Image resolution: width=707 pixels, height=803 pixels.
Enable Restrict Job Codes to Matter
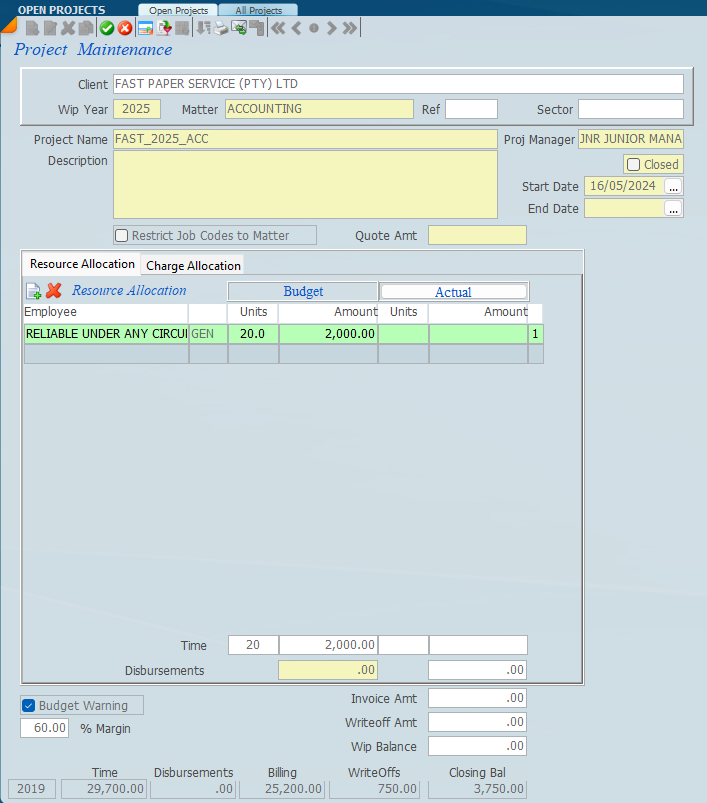(x=122, y=236)
